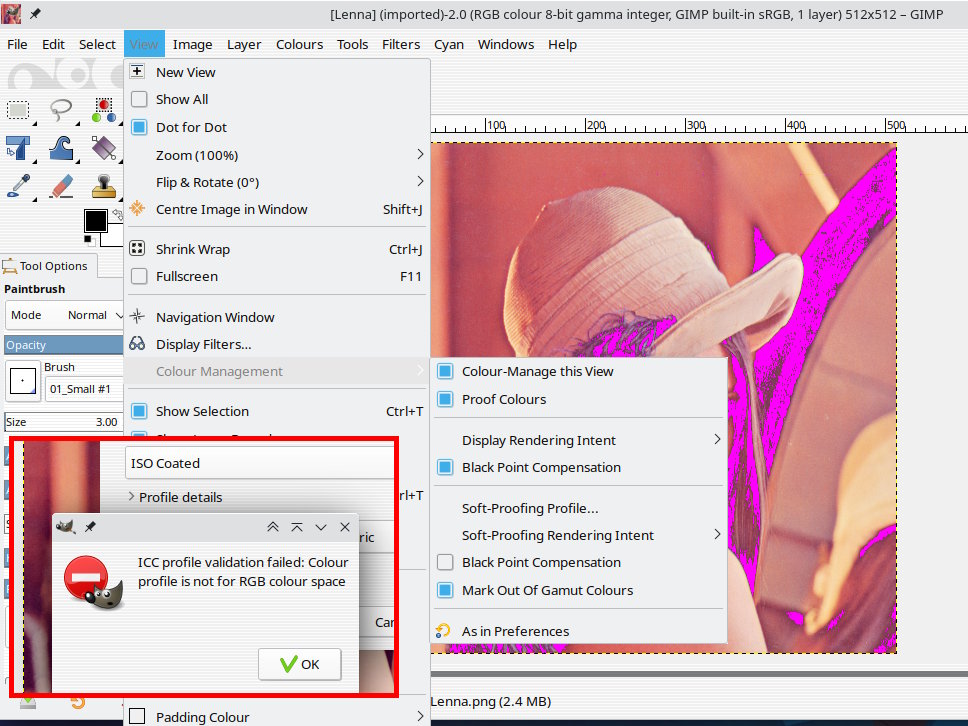Click the swap foreground/background colours arrow

[x=117, y=214]
